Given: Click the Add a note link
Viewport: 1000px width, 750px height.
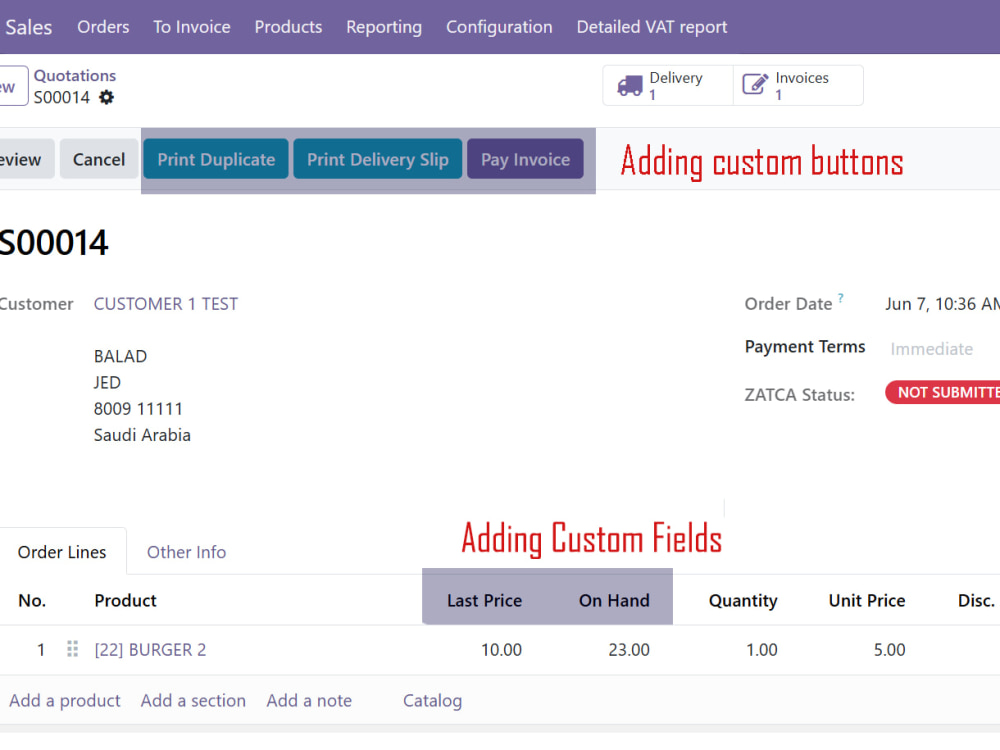Looking at the screenshot, I should [x=309, y=700].
